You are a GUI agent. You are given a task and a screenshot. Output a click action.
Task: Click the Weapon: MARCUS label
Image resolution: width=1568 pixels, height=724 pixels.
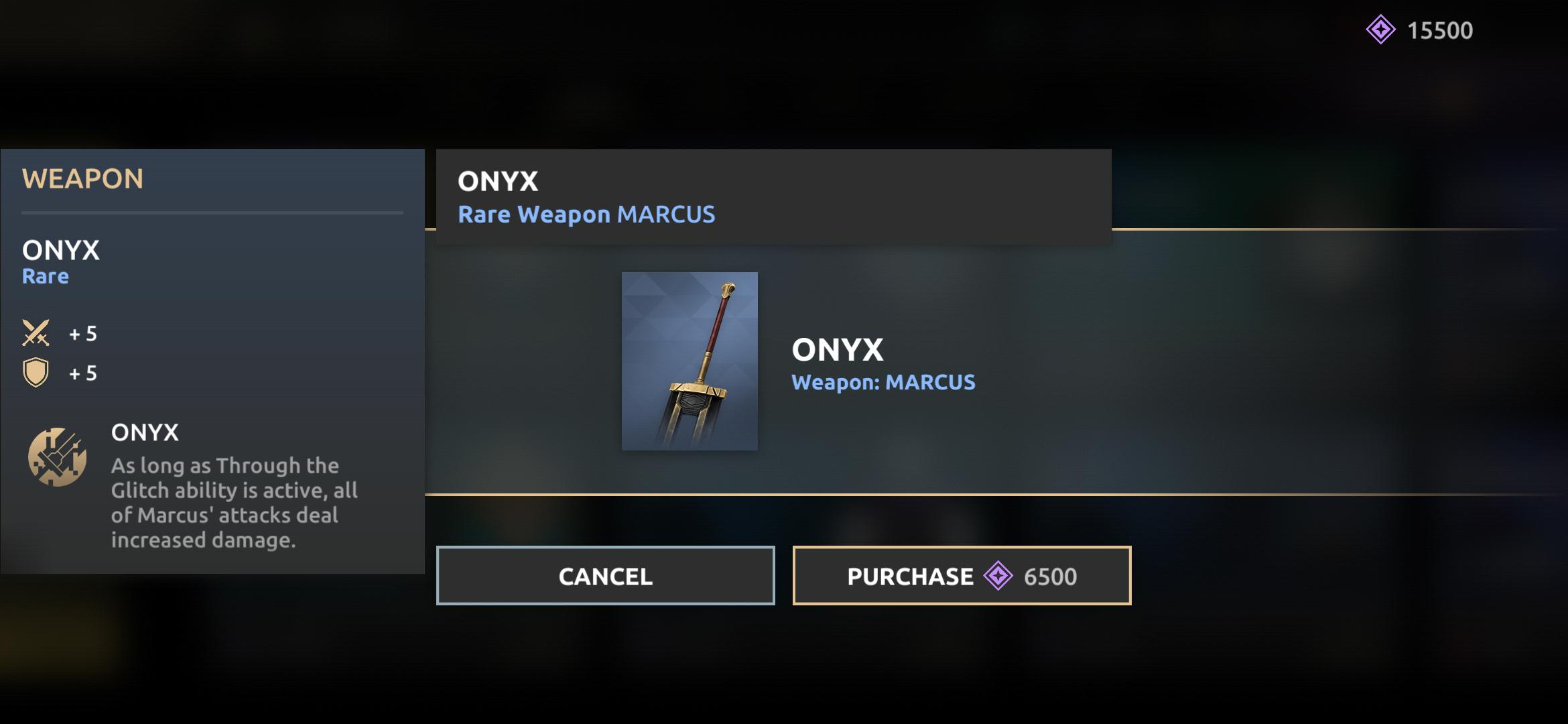tap(883, 382)
